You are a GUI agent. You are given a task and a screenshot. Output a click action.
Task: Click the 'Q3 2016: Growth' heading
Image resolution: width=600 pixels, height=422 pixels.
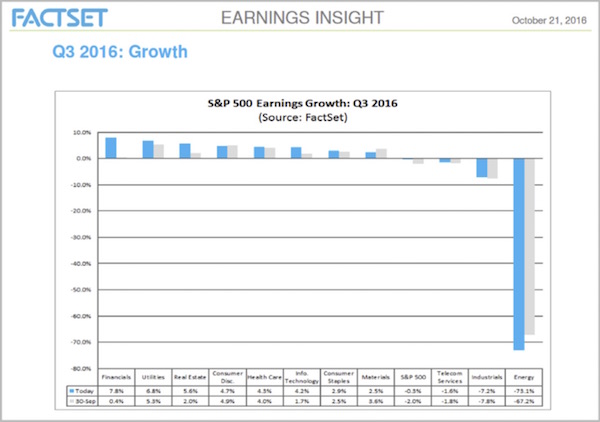(120, 52)
